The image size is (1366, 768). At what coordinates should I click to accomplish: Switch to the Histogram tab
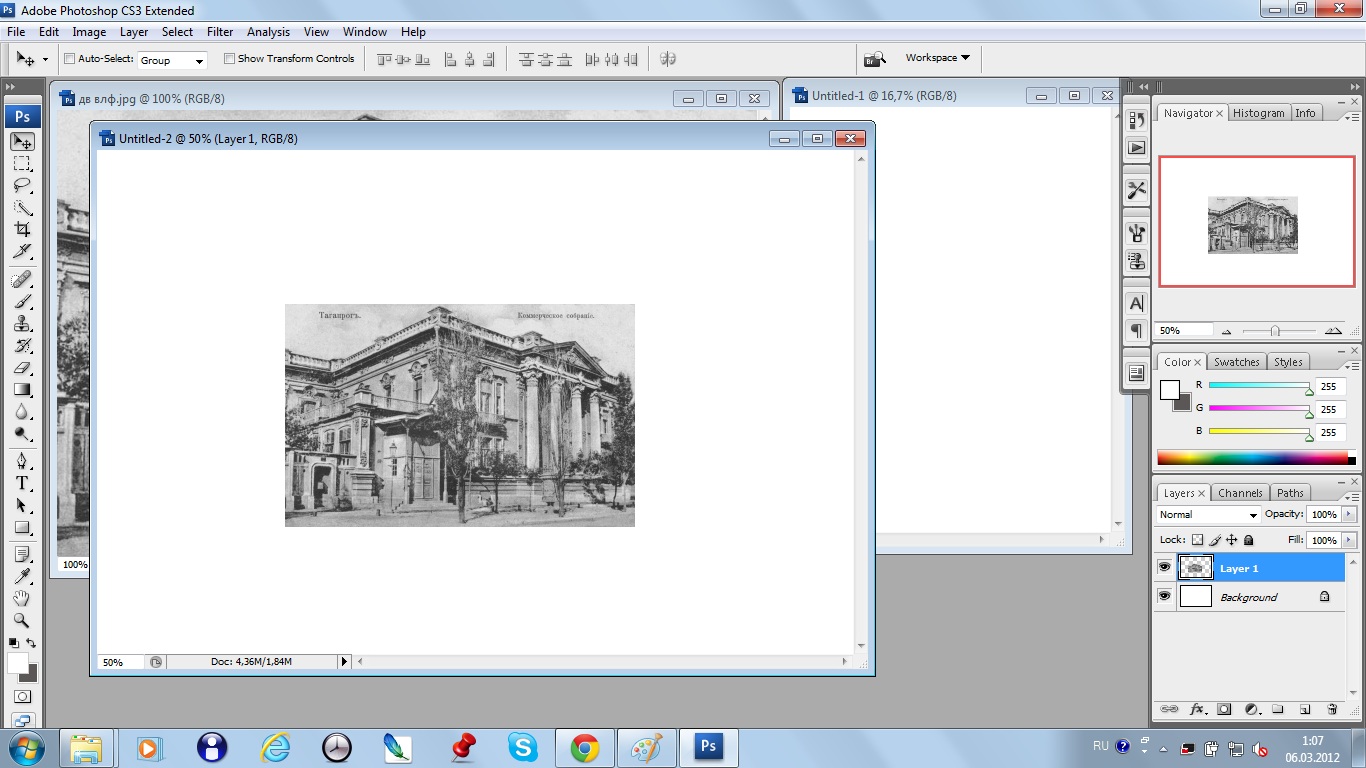(1258, 113)
